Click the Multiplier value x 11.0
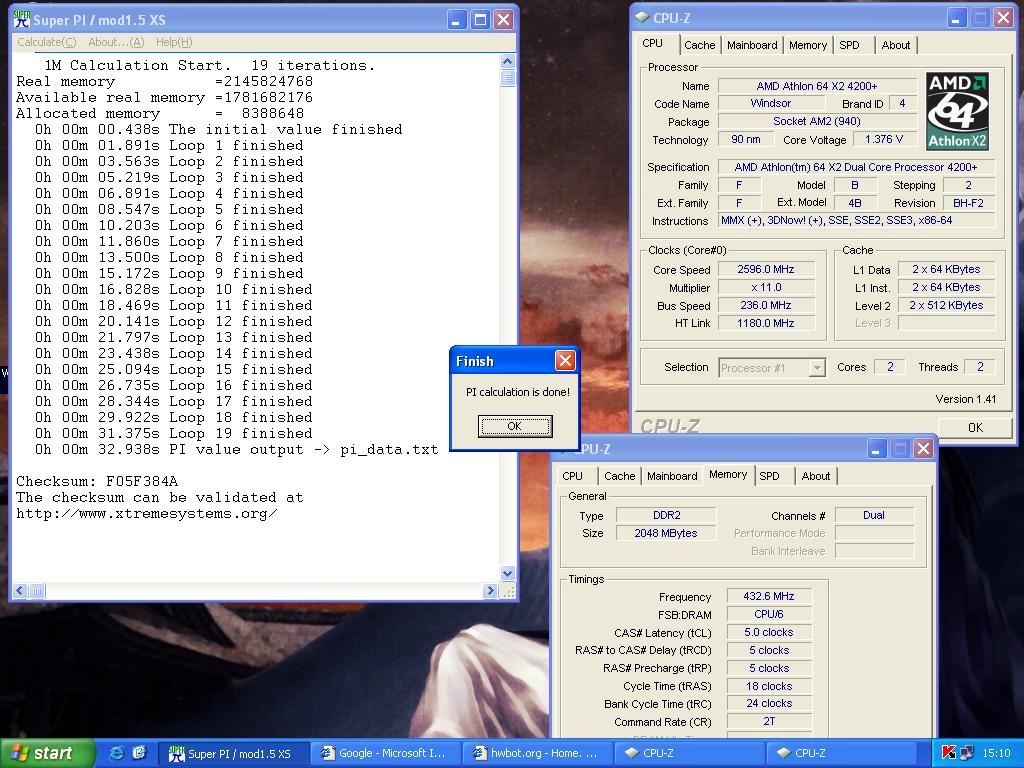This screenshot has height=768, width=1024. (x=766, y=287)
